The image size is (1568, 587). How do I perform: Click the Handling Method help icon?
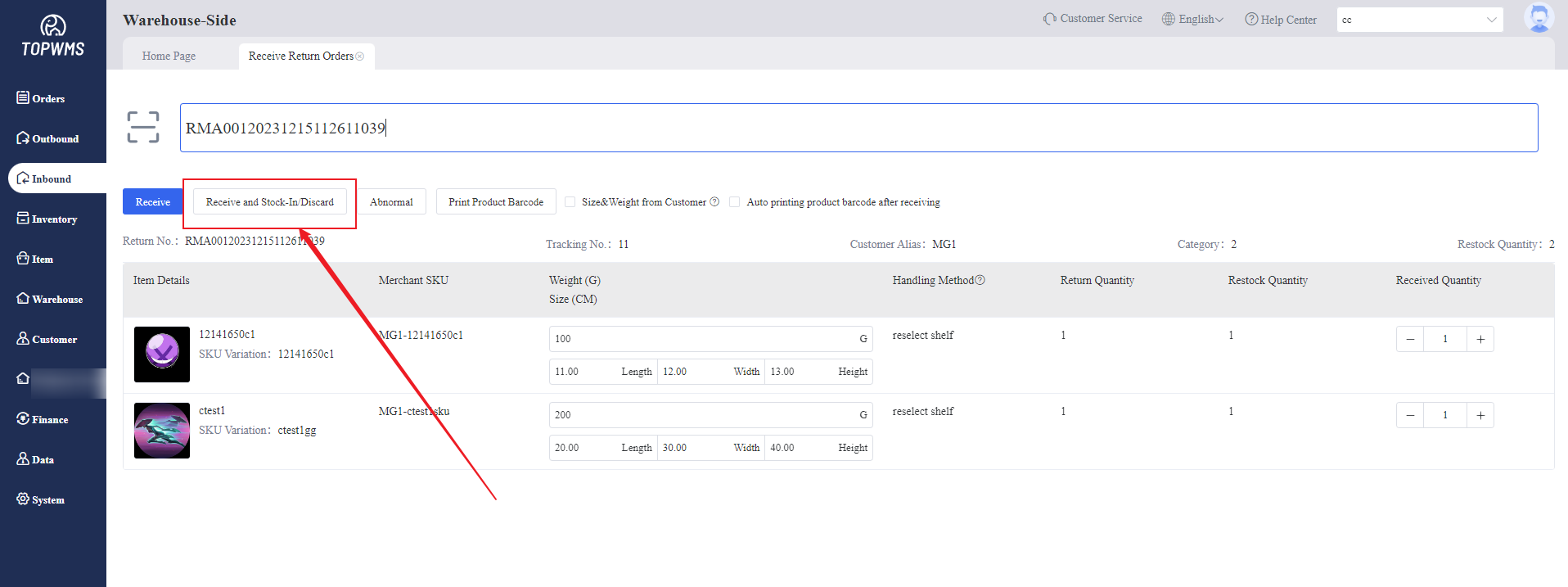980,280
